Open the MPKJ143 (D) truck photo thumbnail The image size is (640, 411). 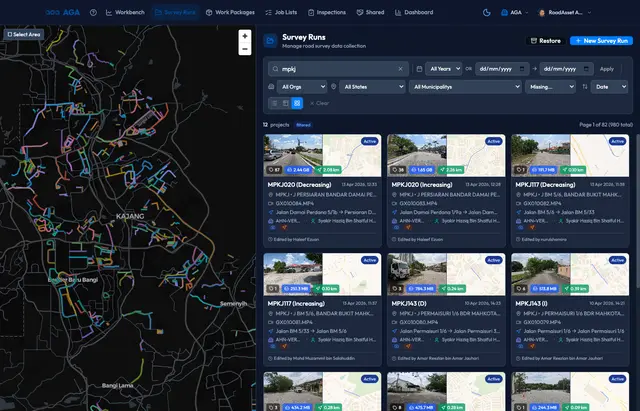point(417,274)
